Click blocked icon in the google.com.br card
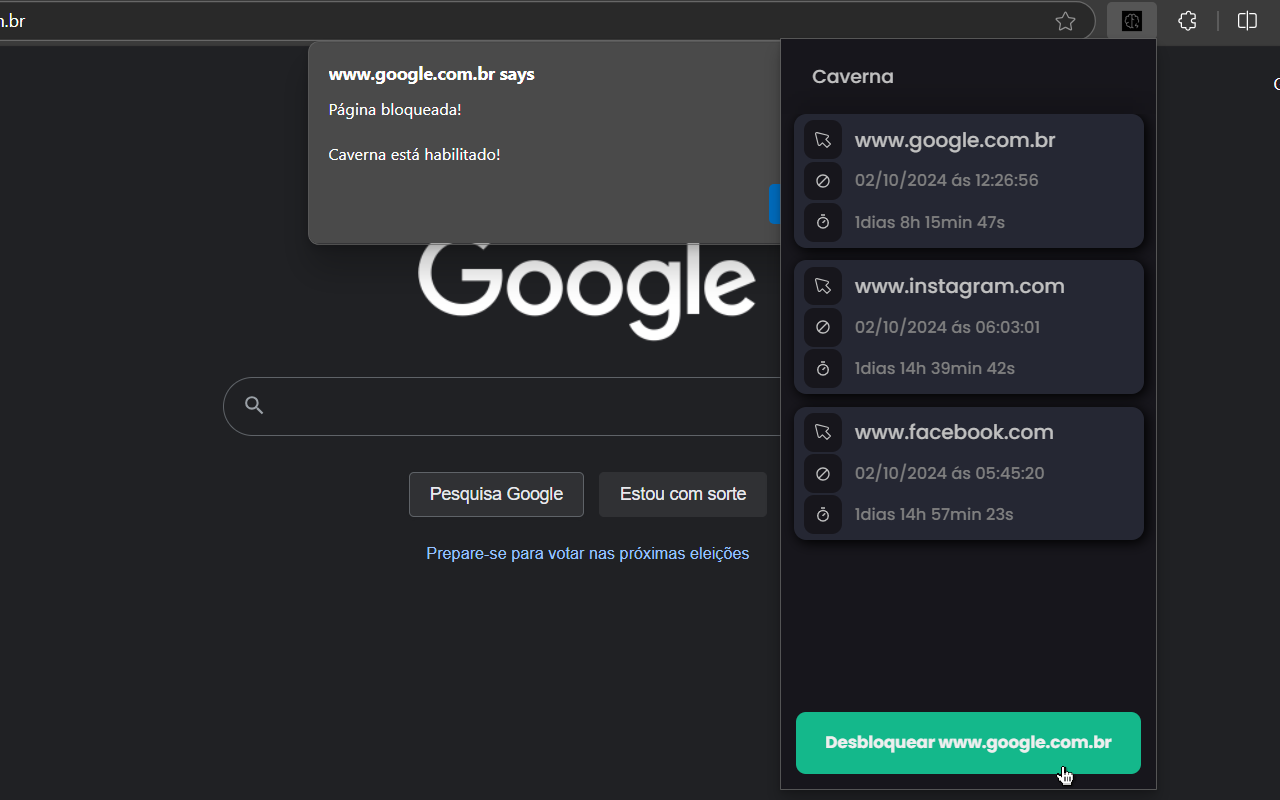The image size is (1280, 800). click(x=823, y=181)
